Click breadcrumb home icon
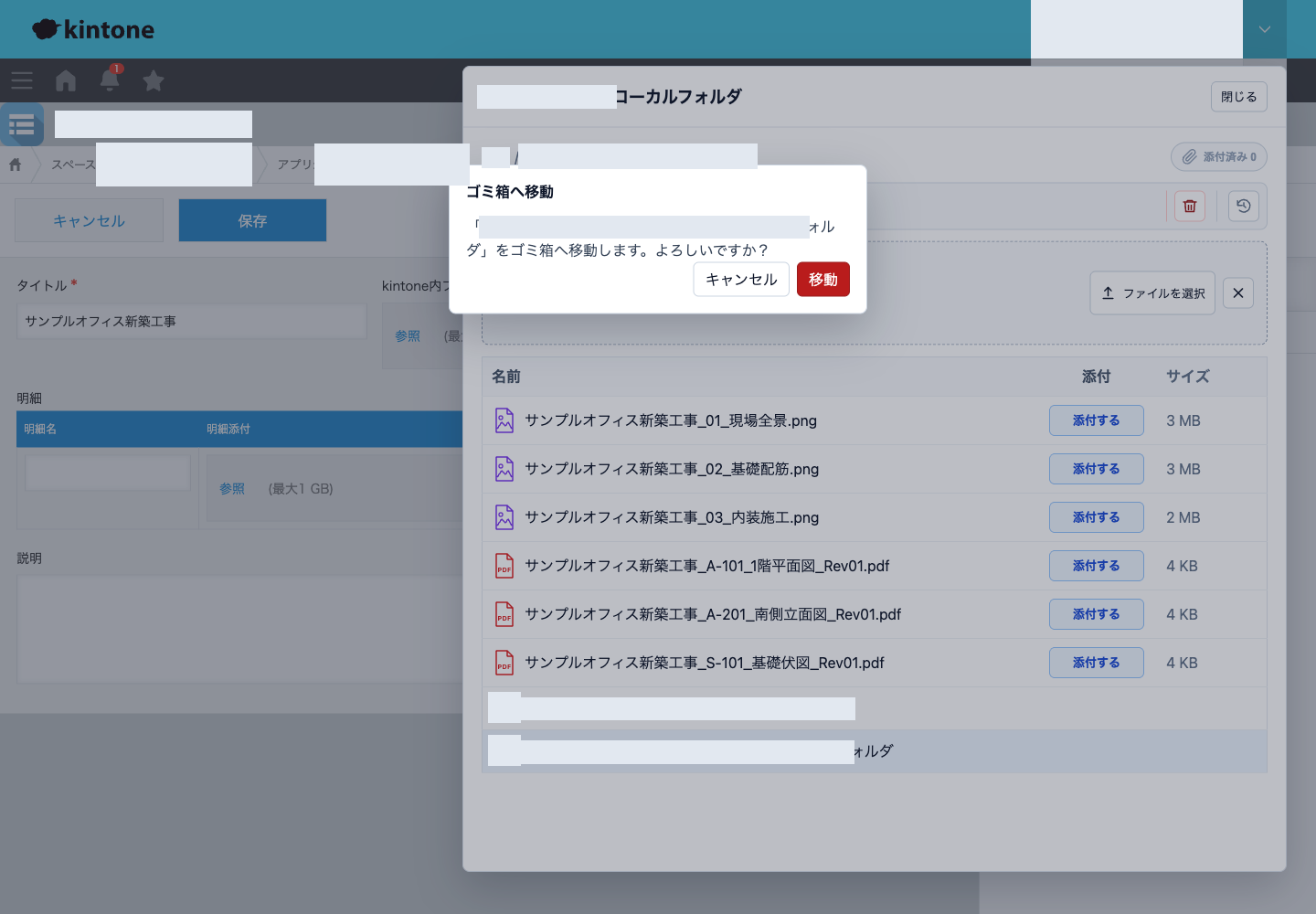 coord(16,165)
